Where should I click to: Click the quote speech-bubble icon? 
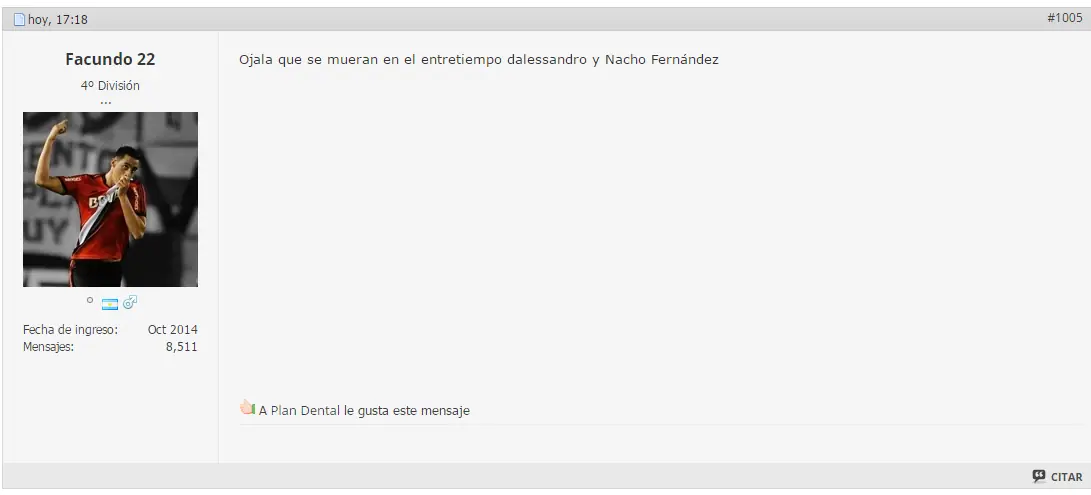point(1039,476)
